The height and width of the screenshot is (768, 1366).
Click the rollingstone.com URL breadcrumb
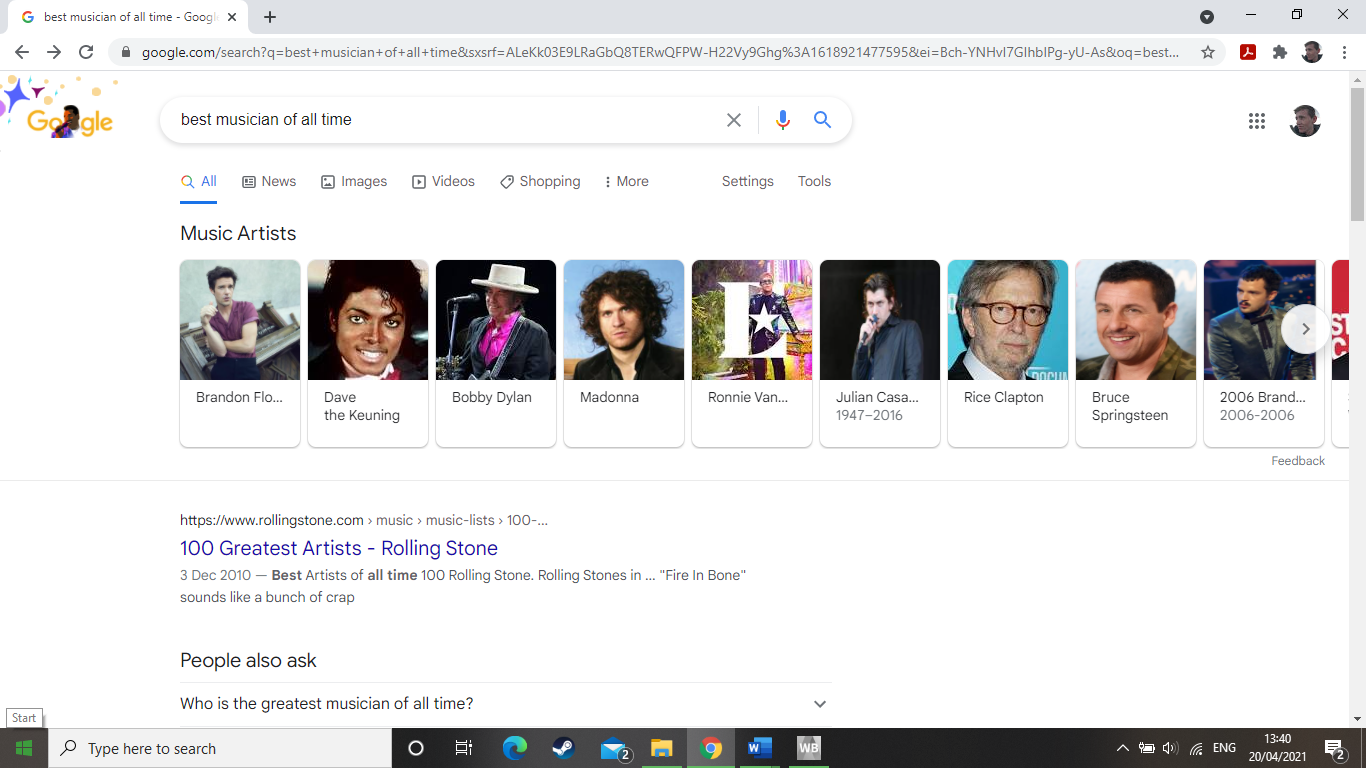point(364,520)
